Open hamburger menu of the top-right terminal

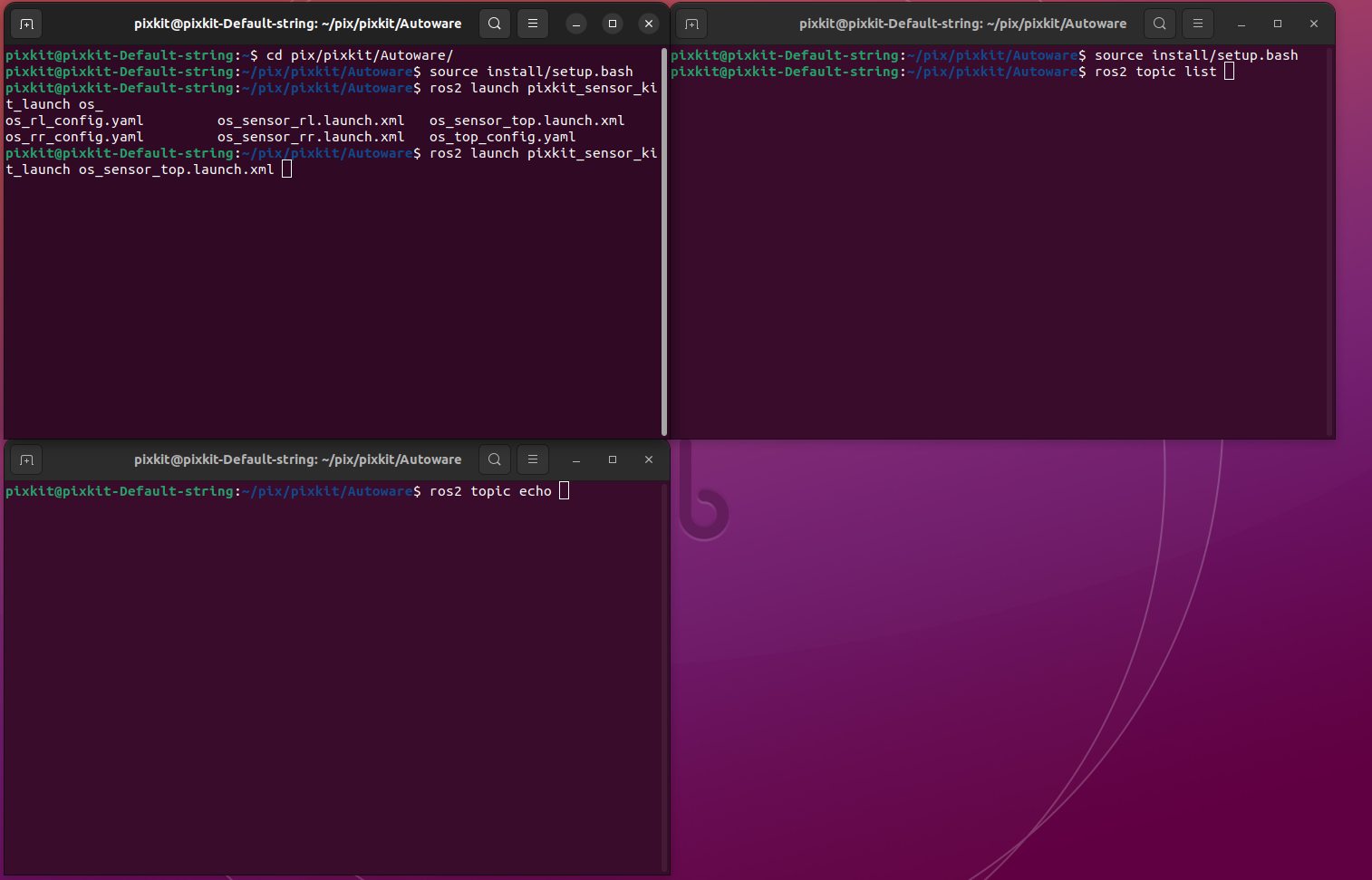(x=1198, y=24)
